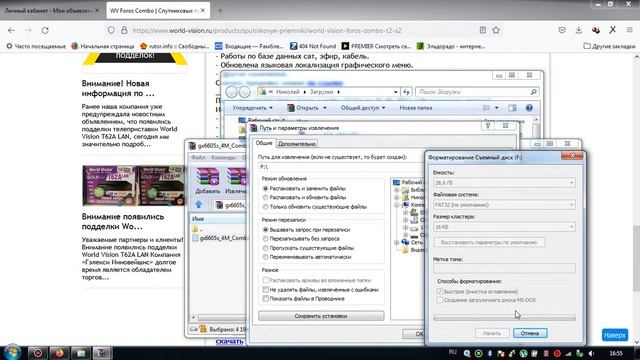Screen dimensions: 640x360
Task: Open Firefox downloads panel
Action: [579, 30]
